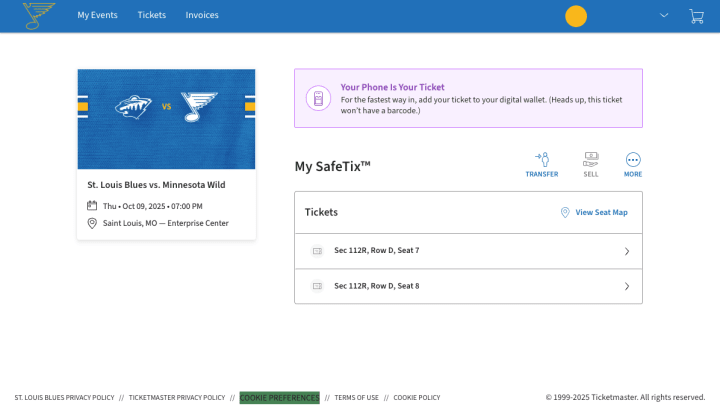Click the yellow profile avatar circle

point(576,16)
